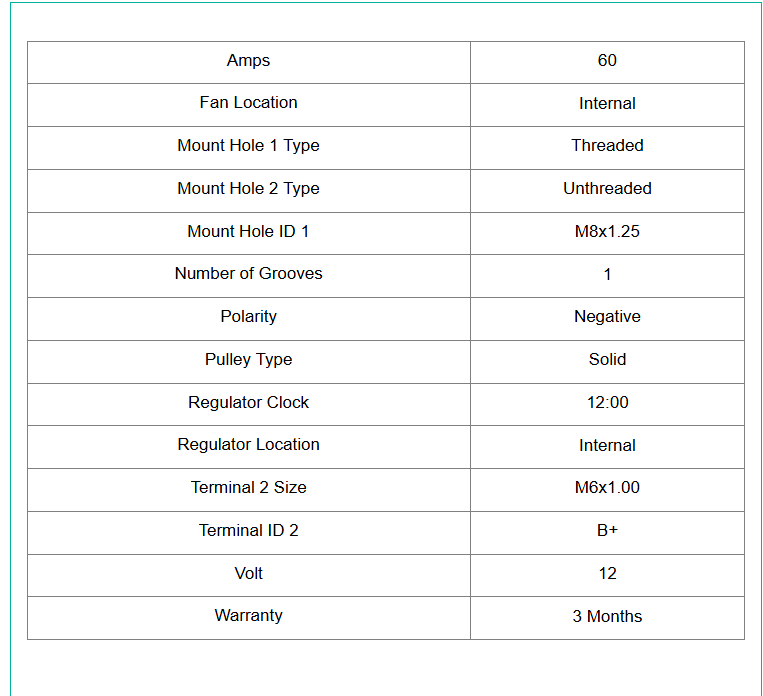This screenshot has height=696, width=763.
Task: Click the Terminal 2 Size label
Action: coord(248,488)
